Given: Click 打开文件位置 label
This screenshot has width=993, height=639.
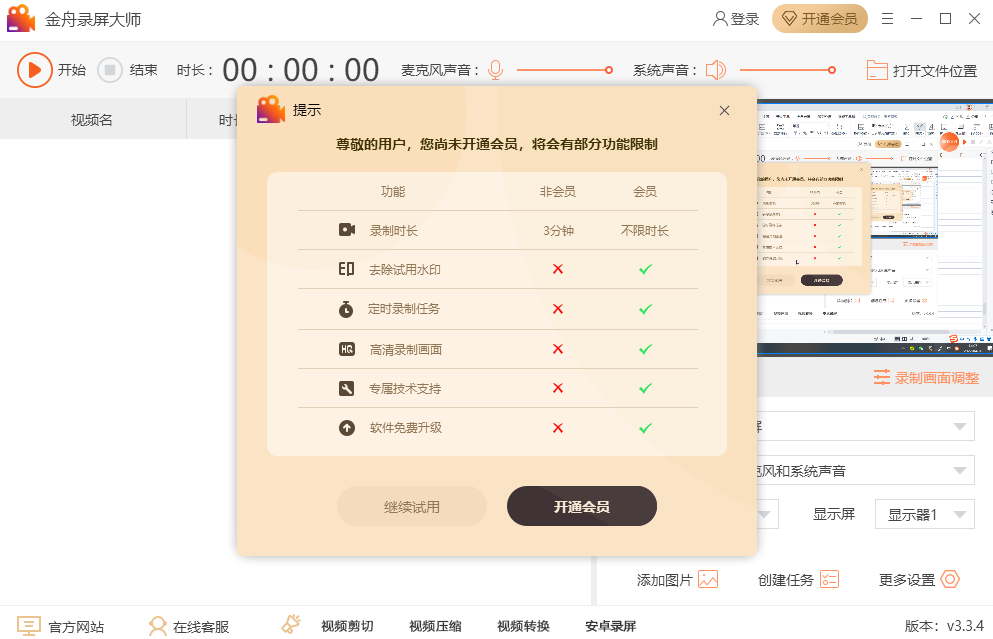Looking at the screenshot, I should pyautogui.click(x=935, y=71).
